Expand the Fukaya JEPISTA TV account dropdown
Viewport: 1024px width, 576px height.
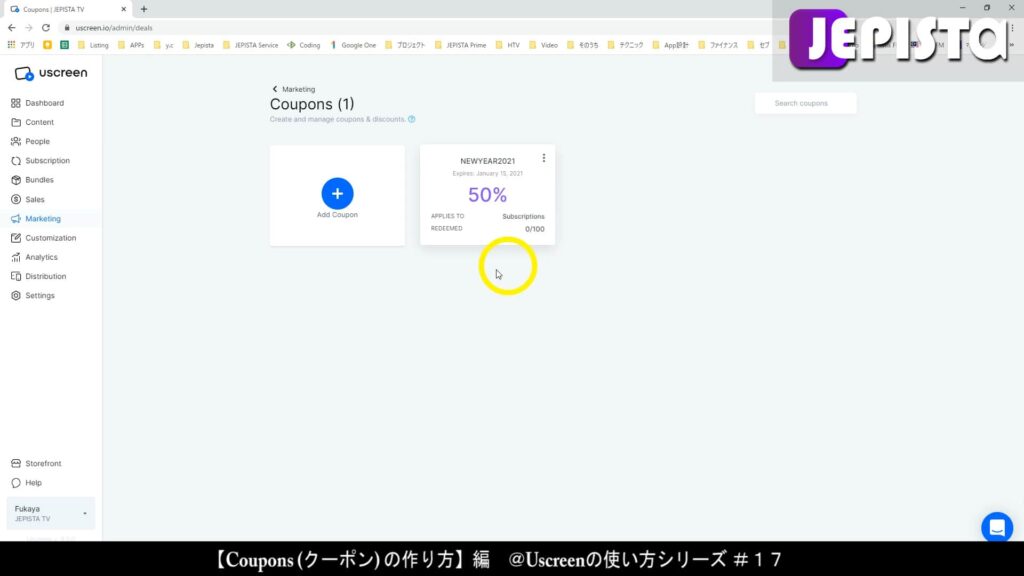(50, 513)
